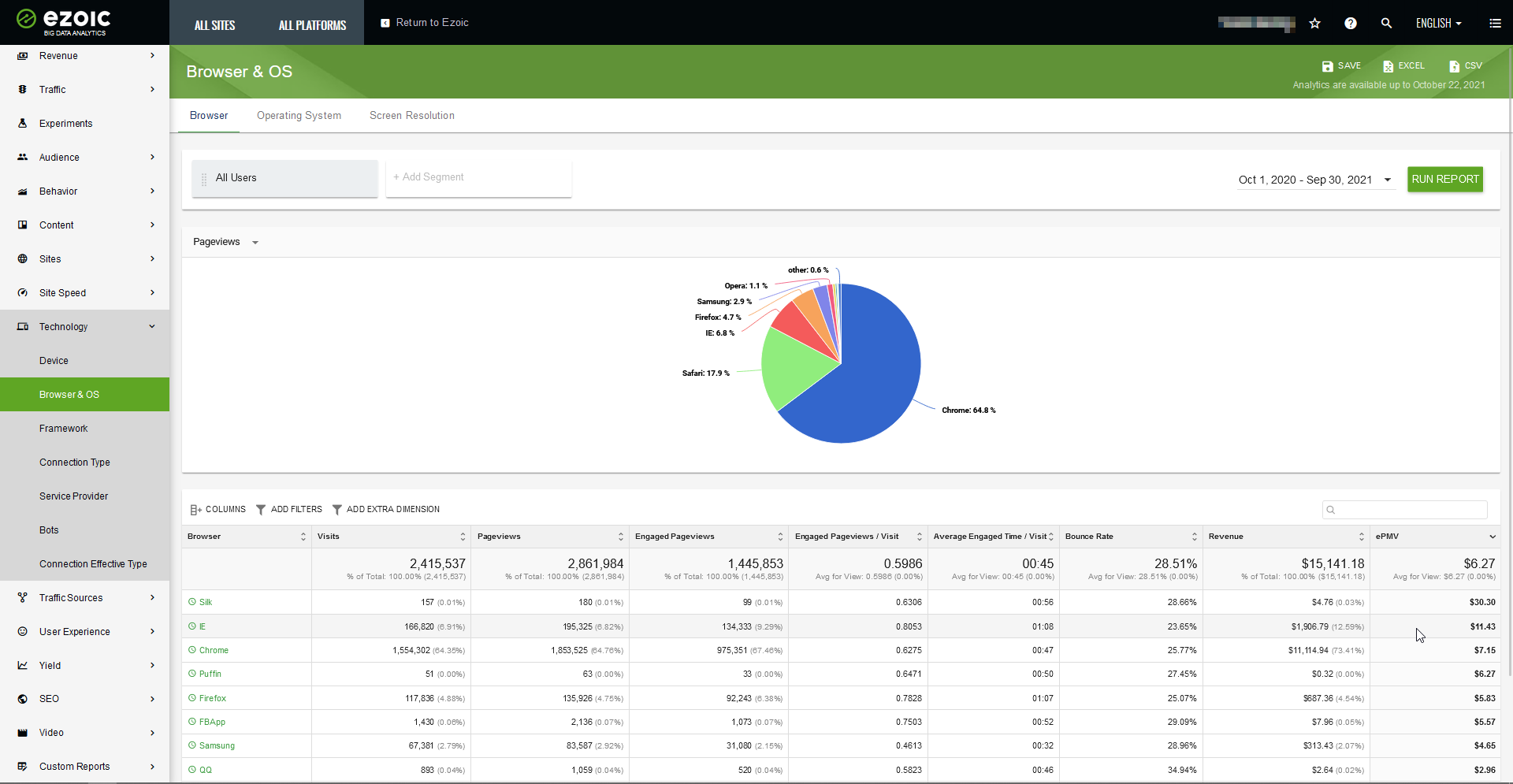Open the help question mark icon
Image resolution: width=1513 pixels, height=784 pixels.
[1350, 24]
